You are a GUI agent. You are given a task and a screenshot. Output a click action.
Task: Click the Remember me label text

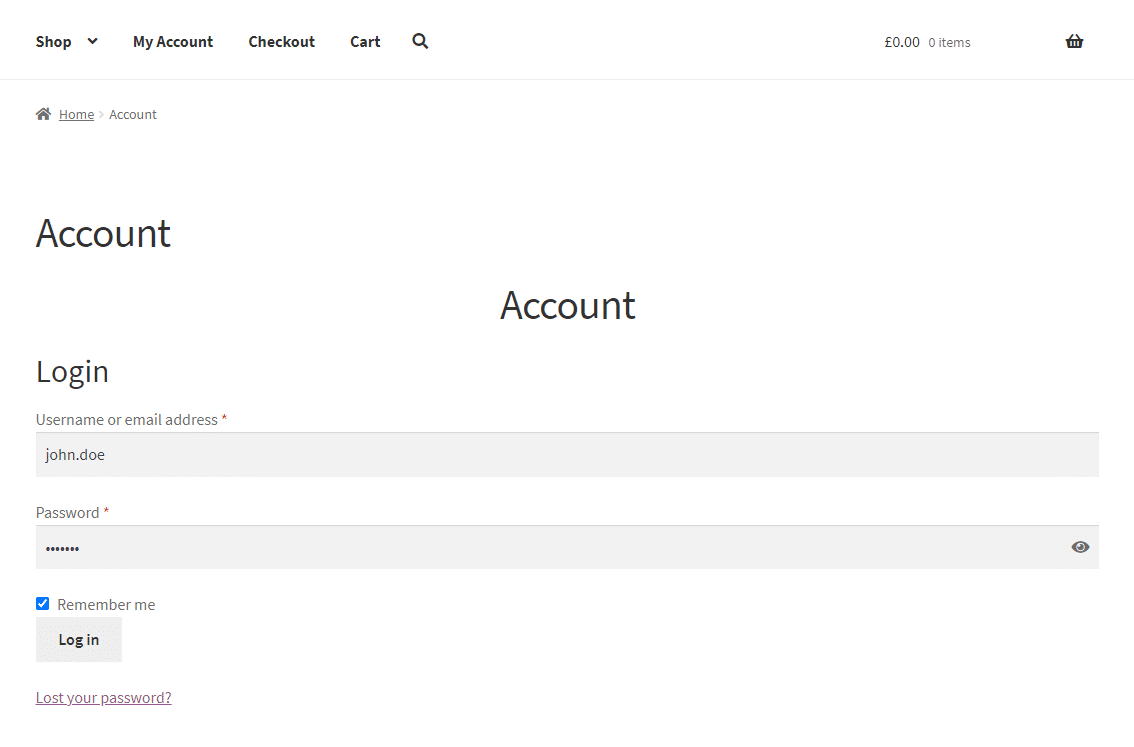[x=106, y=604]
